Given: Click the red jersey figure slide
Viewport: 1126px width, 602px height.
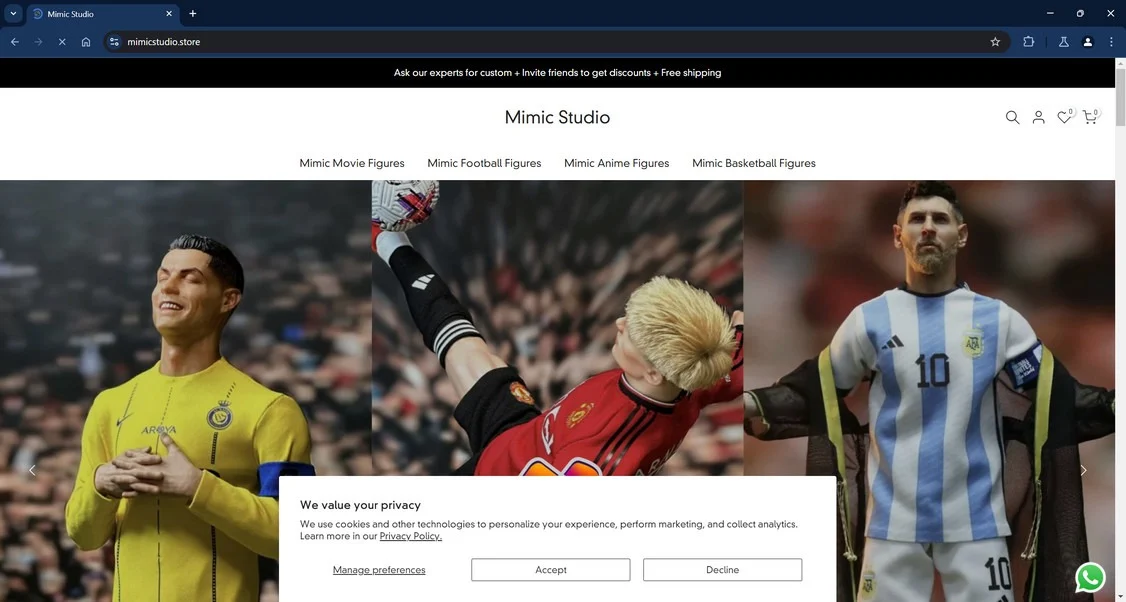Looking at the screenshot, I should (x=557, y=328).
